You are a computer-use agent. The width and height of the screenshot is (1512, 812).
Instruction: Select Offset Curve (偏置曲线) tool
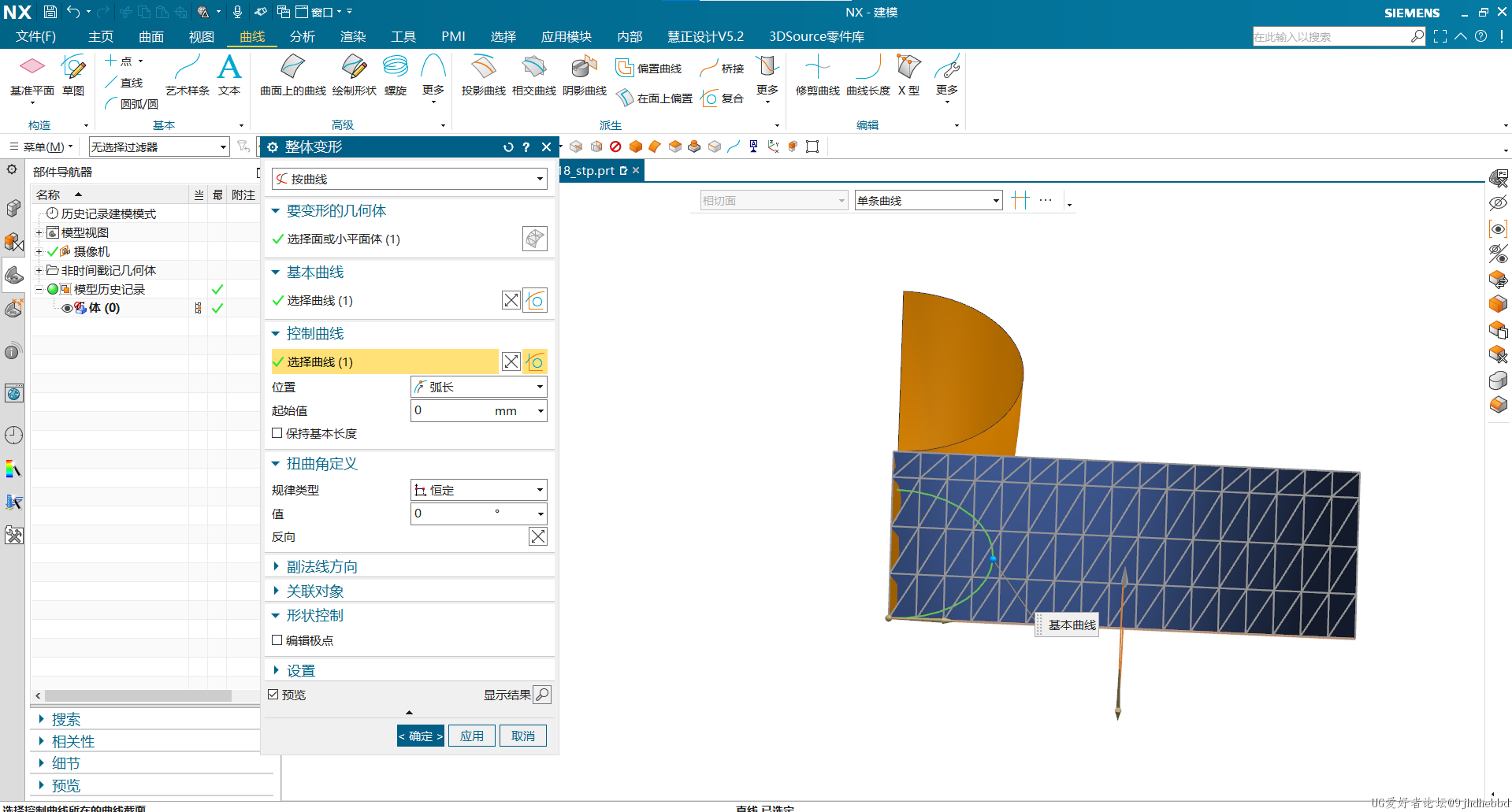(x=648, y=69)
